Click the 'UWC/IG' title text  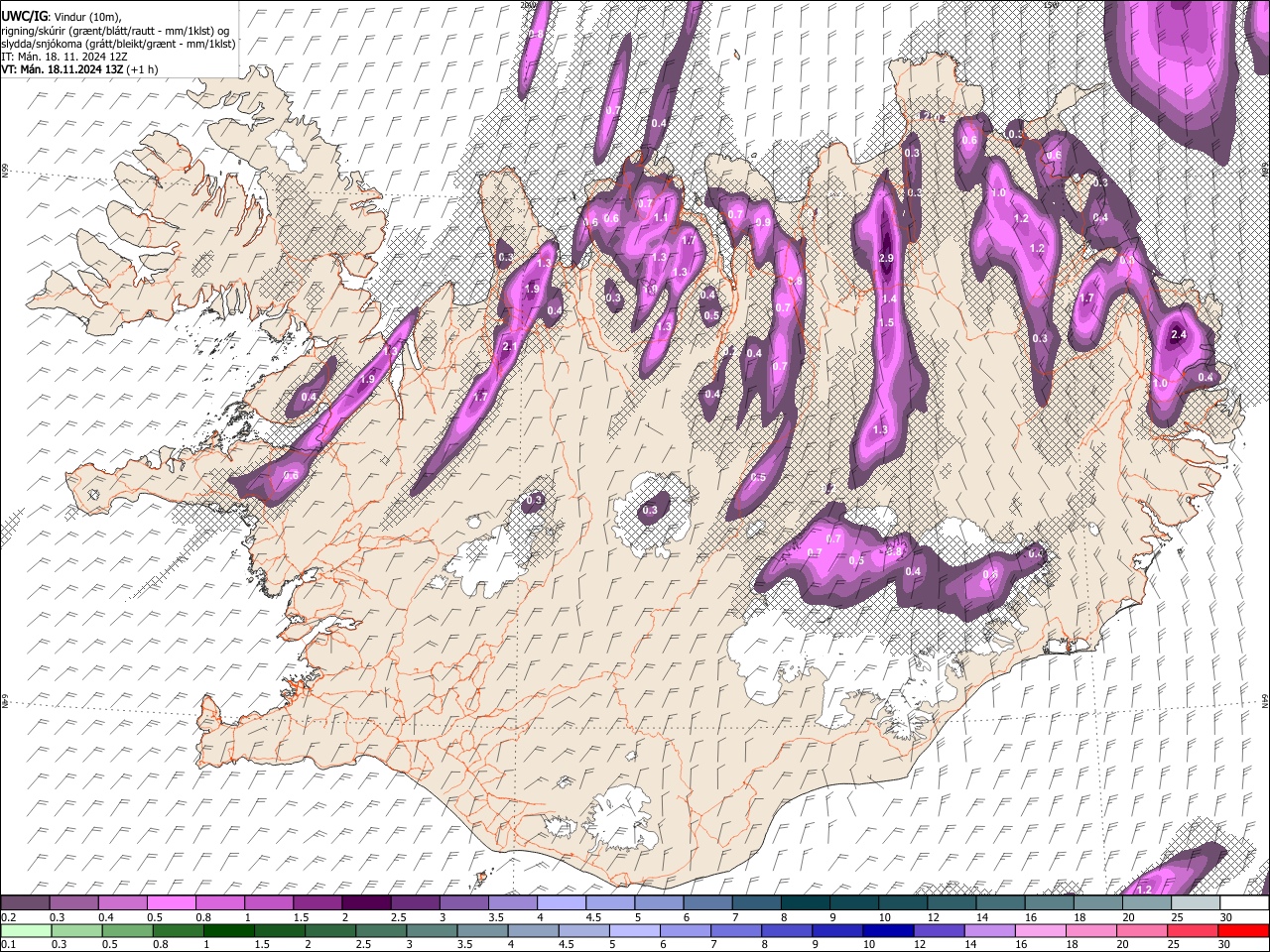(24, 15)
